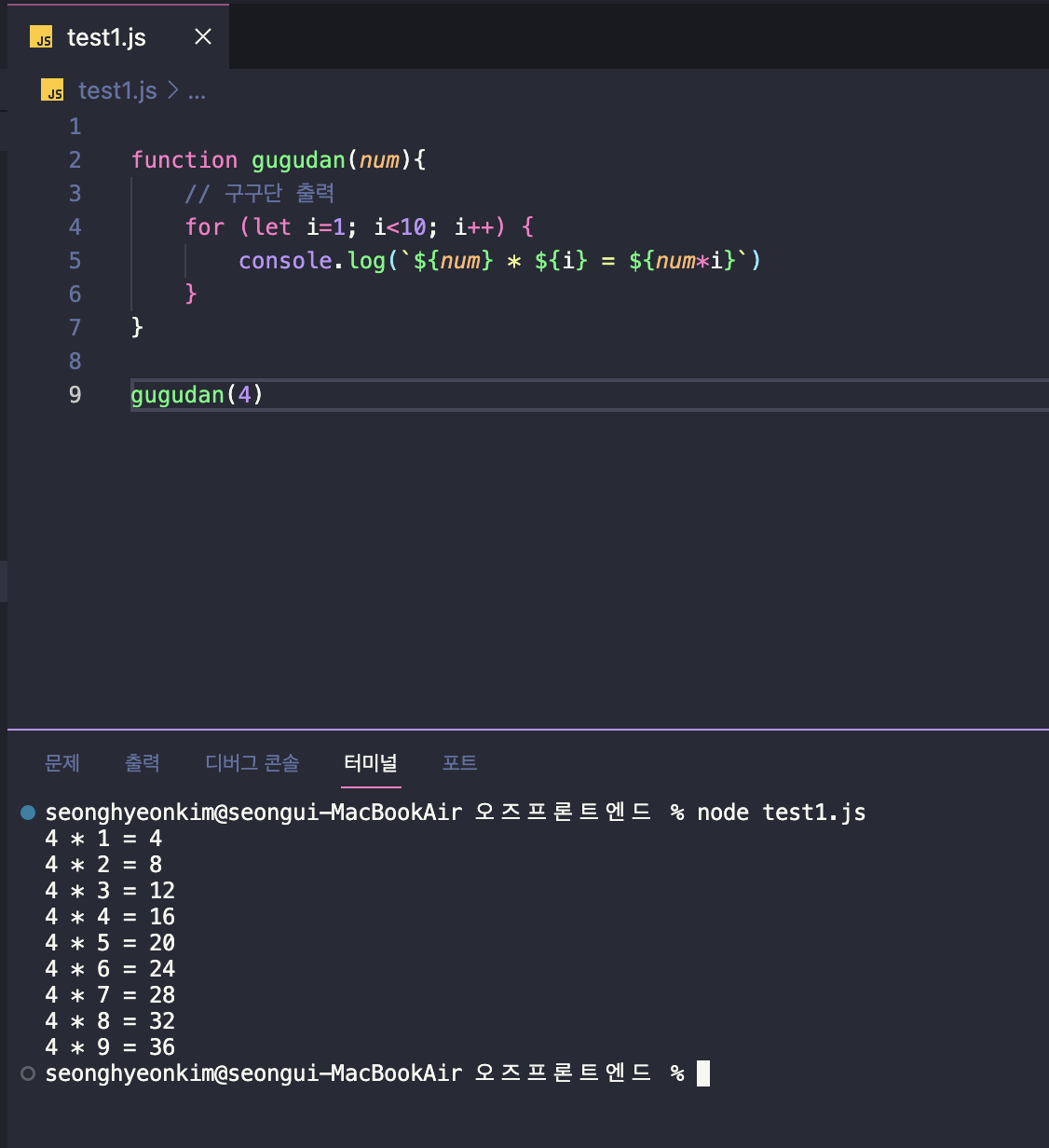
Task: Select the test1.js editor tab
Action: click(x=118, y=37)
